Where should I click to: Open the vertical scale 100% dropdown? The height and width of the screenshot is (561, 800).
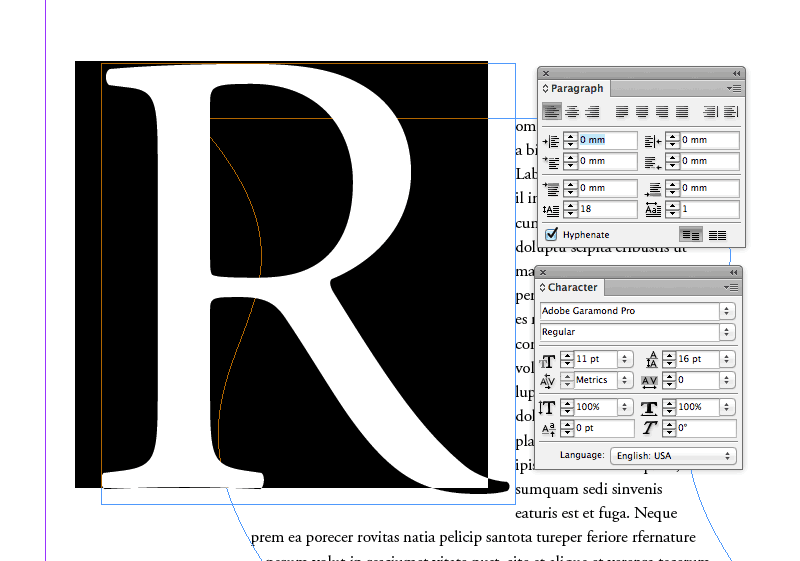pos(624,407)
